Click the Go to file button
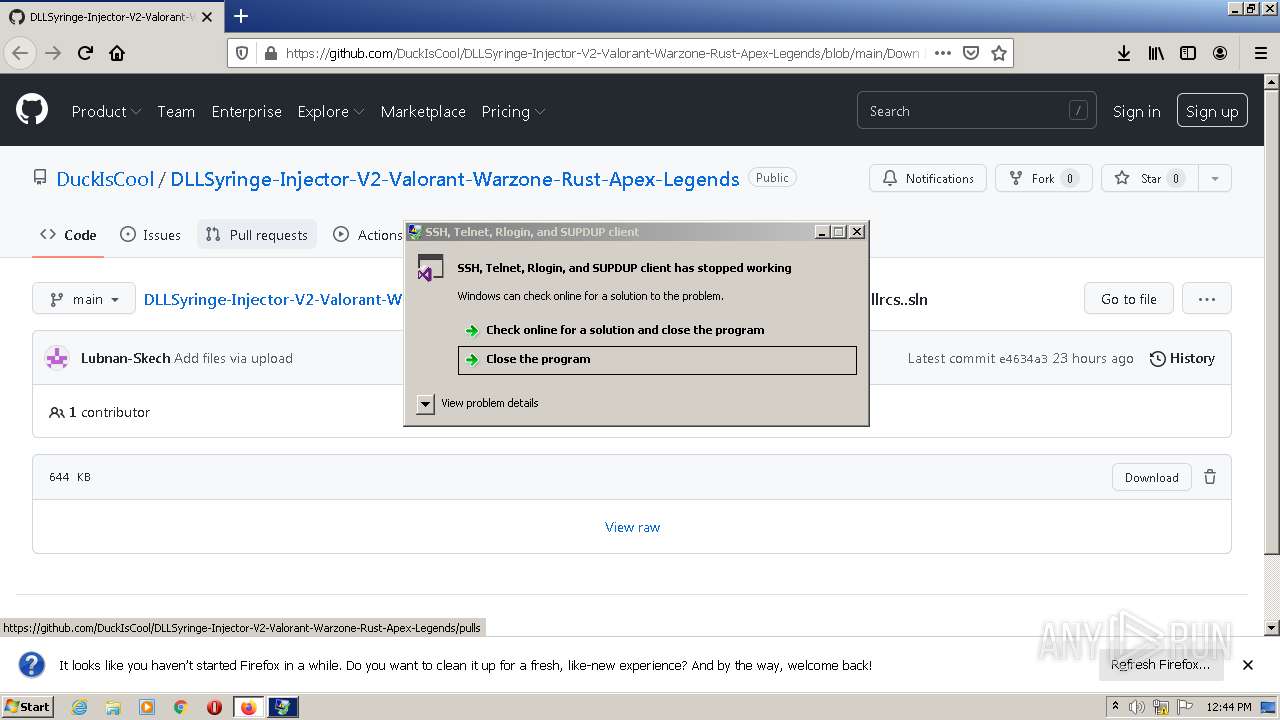The width and height of the screenshot is (1280, 720). 1129,299
